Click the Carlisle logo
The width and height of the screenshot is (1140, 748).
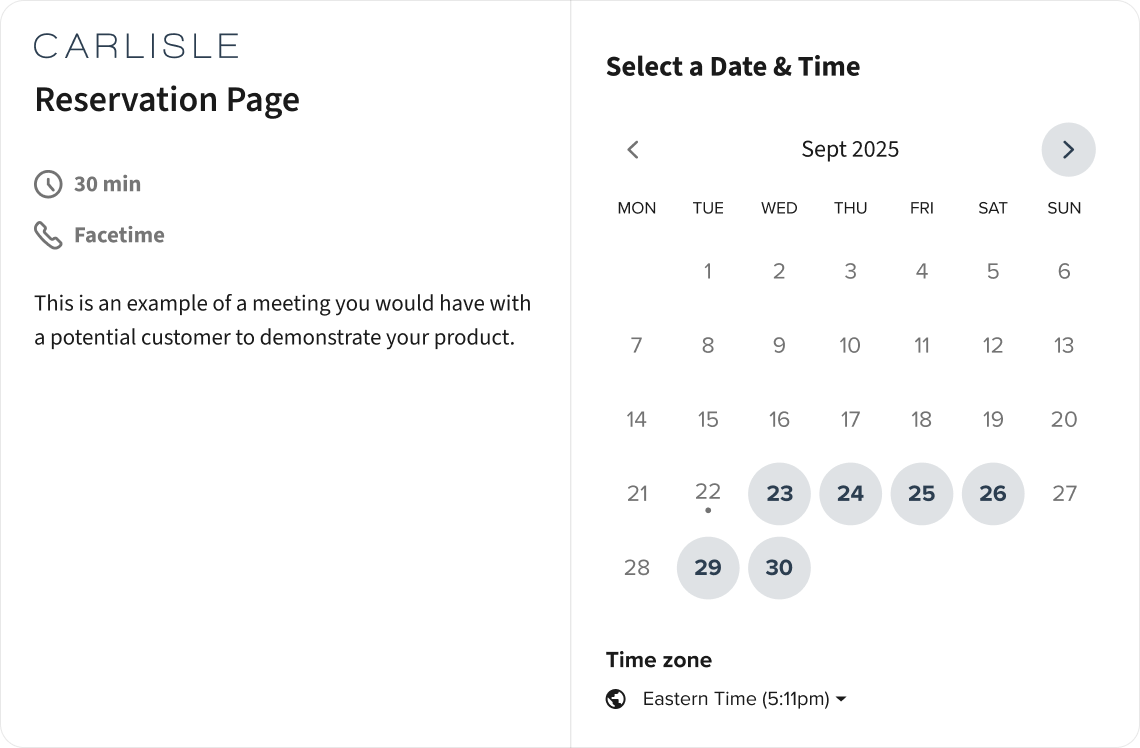(136, 46)
